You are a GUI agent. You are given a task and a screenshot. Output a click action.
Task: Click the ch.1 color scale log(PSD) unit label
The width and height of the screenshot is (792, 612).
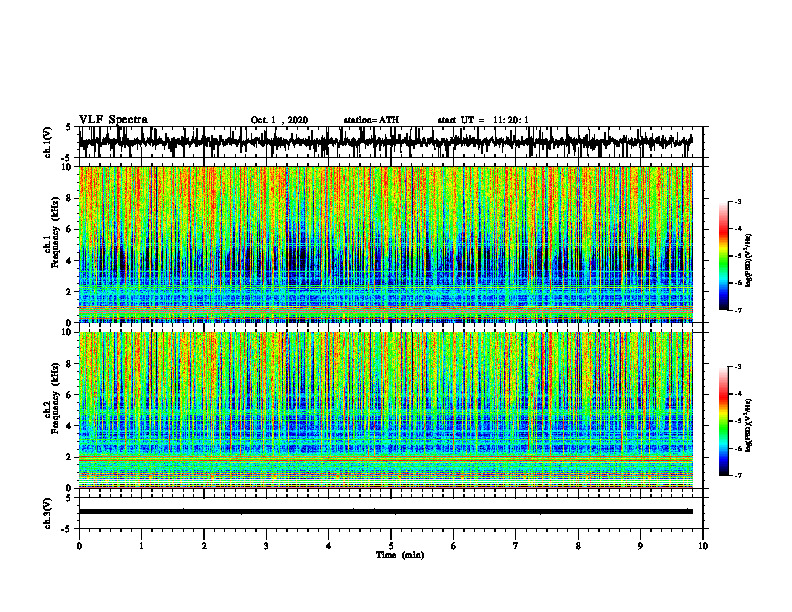(x=749, y=260)
